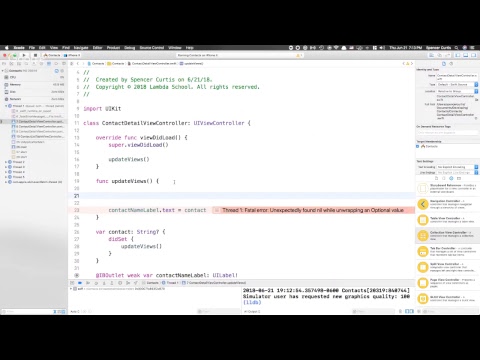
Task: Select the Table View Controller library item
Action: coord(448,220)
